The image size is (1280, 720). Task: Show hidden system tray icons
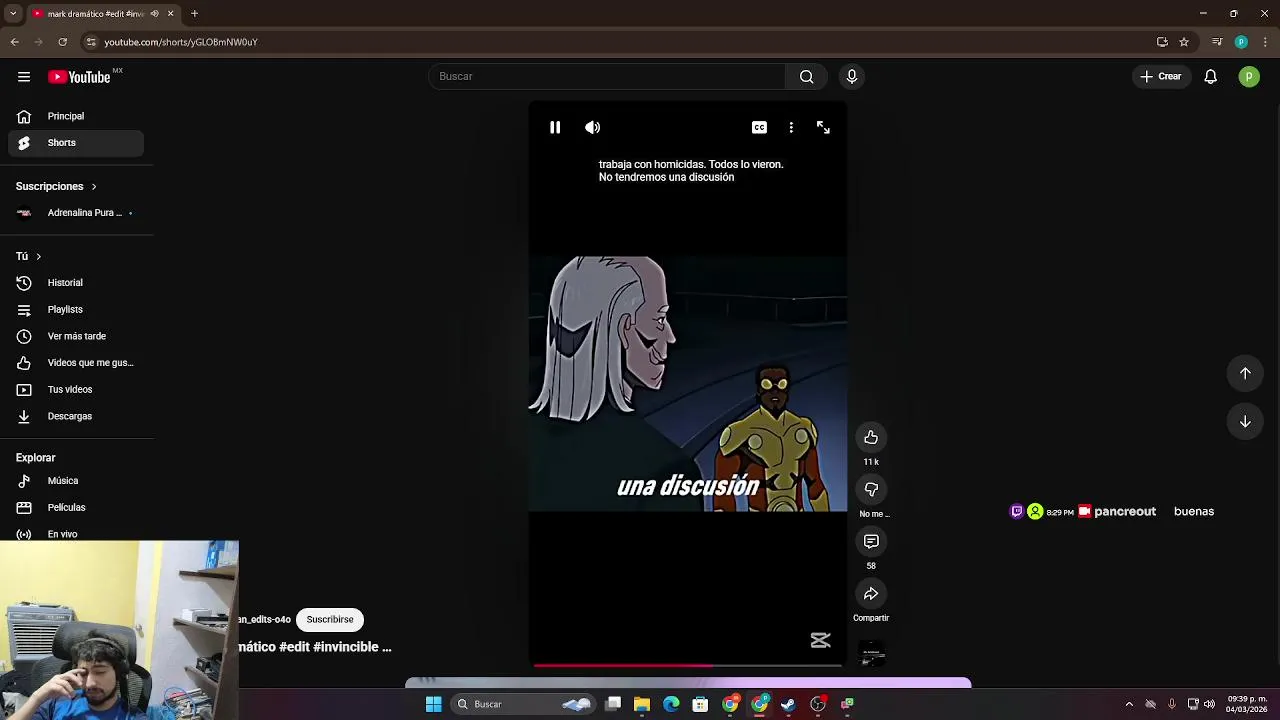[1129, 704]
